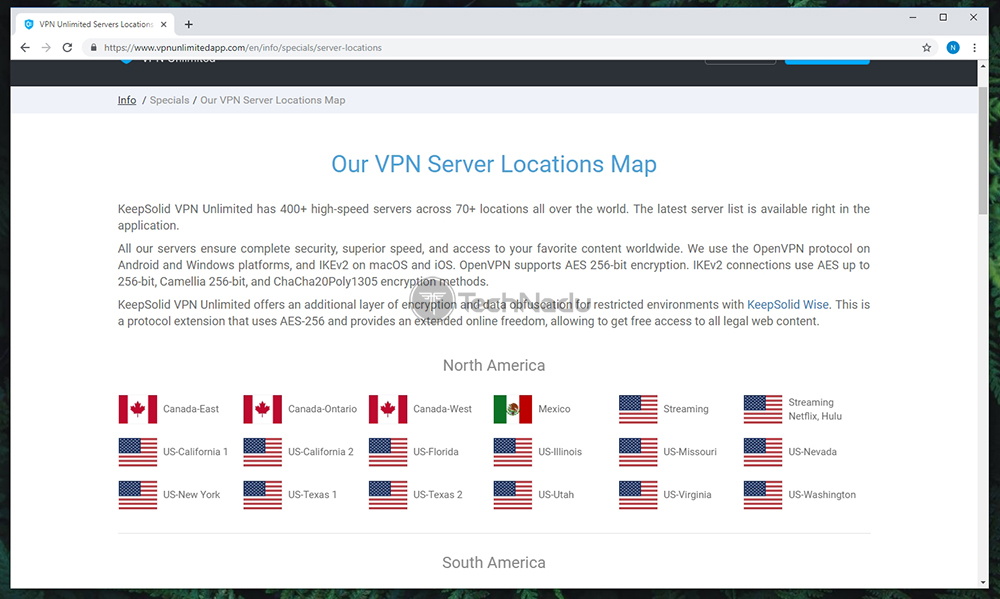Select the US-Nevada label
Viewport: 1000px width, 599px height.
(812, 452)
